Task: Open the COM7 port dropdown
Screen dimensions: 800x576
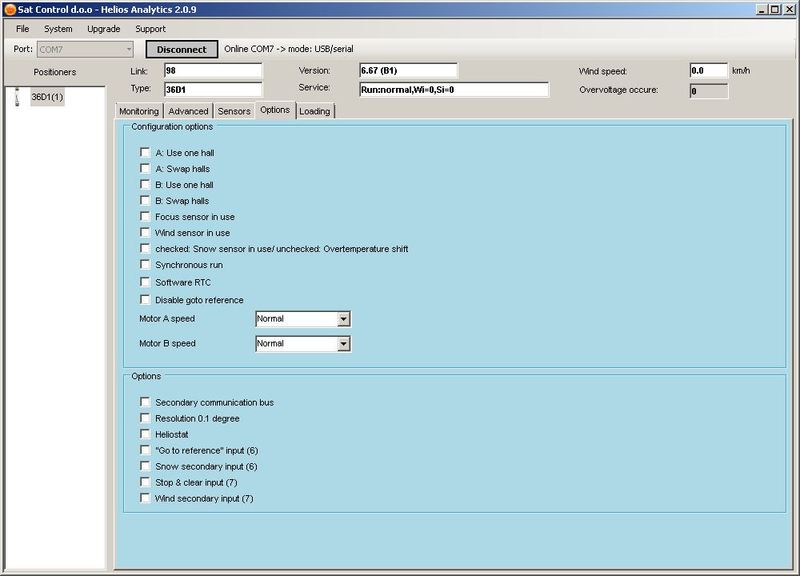Action: tap(85, 49)
